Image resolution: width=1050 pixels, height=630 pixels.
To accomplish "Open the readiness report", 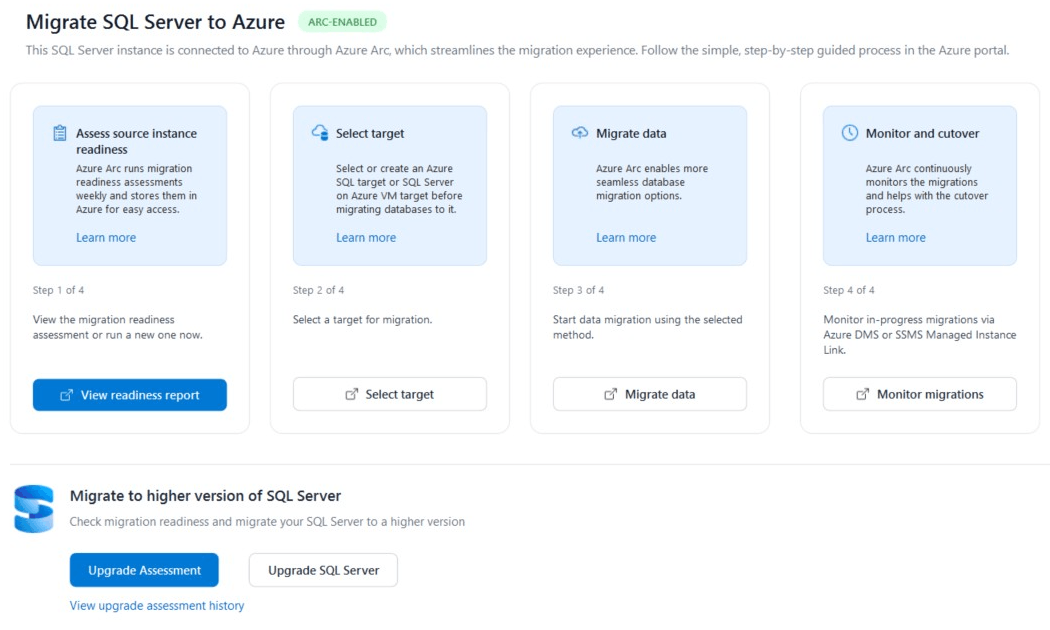I will click(130, 395).
